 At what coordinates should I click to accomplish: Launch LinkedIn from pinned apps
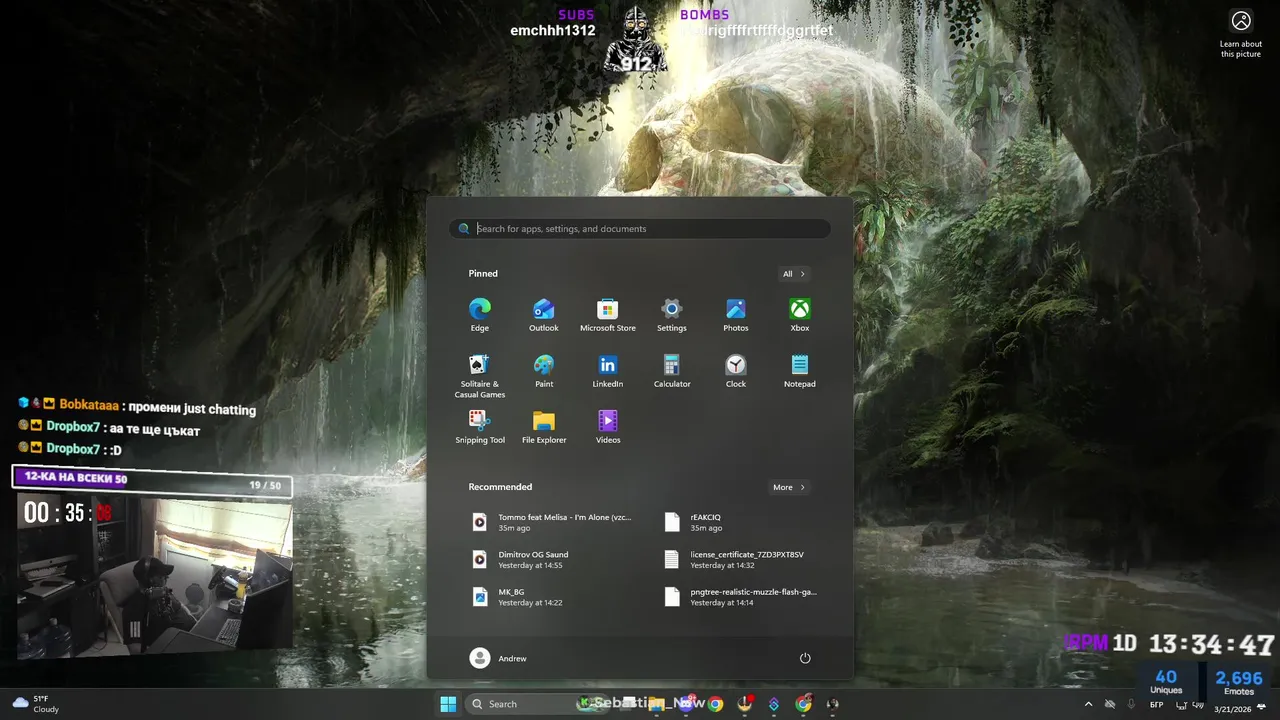(x=608, y=371)
